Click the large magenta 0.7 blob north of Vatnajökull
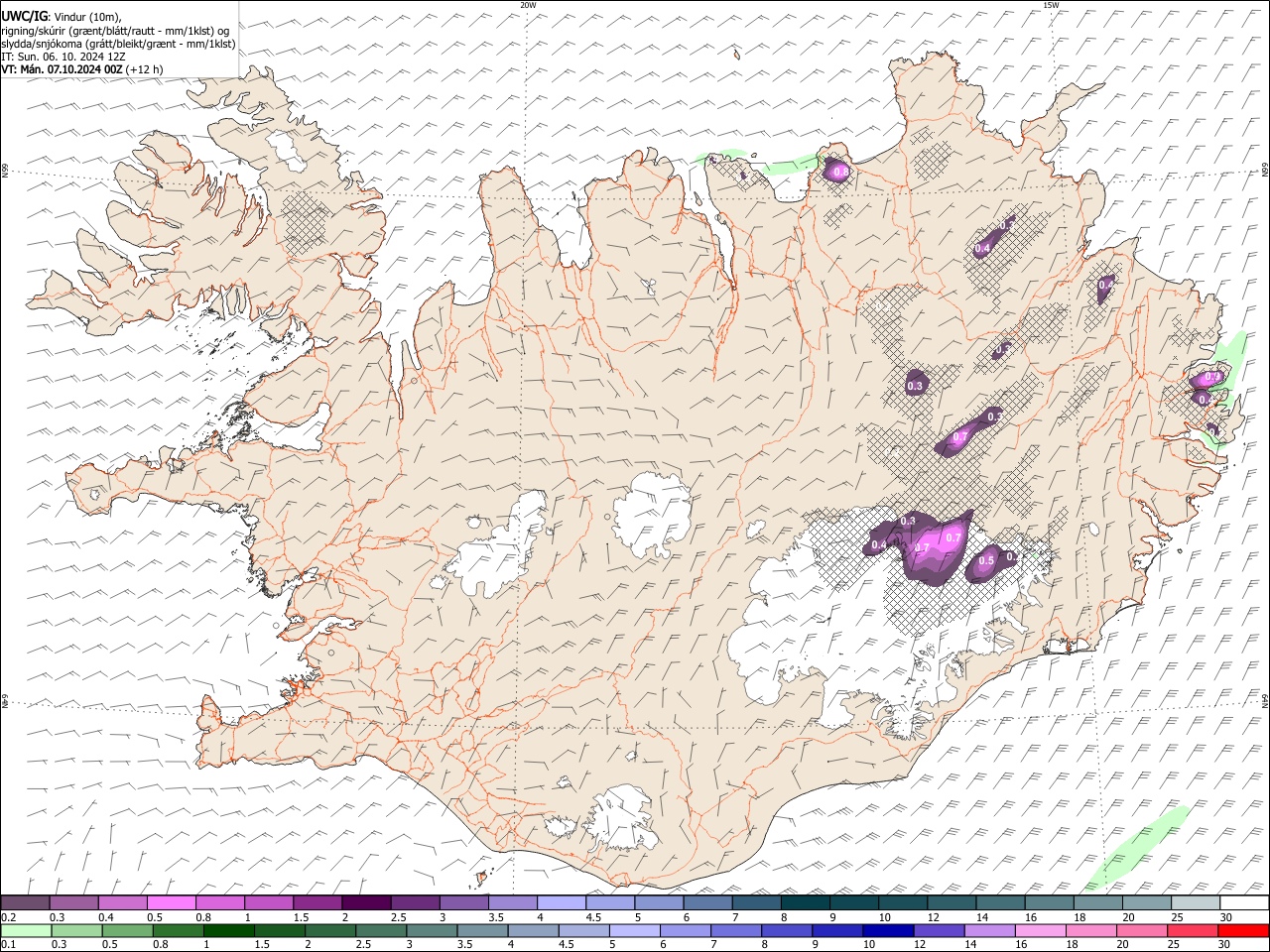1270x952 pixels. (x=937, y=548)
